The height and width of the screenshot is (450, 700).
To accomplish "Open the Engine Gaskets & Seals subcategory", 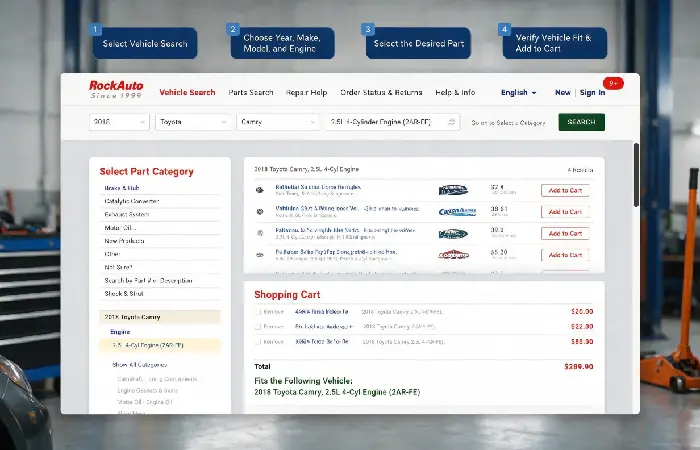I will pyautogui.click(x=147, y=390).
